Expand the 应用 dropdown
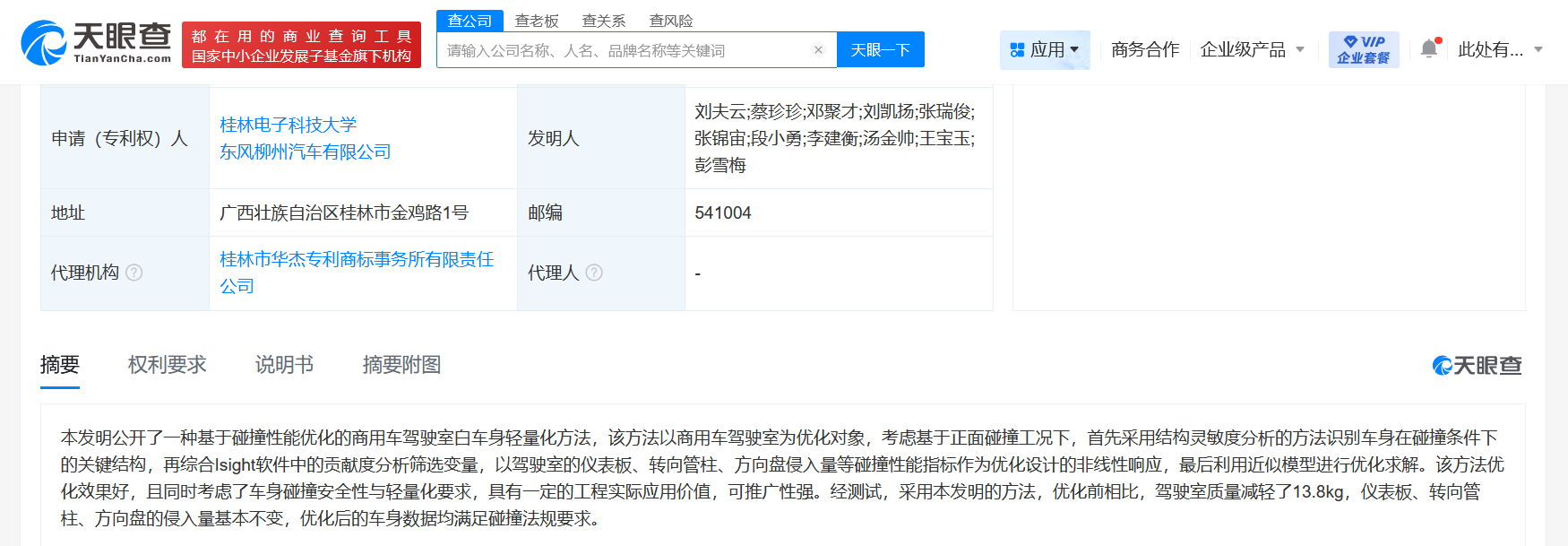 tap(1045, 49)
